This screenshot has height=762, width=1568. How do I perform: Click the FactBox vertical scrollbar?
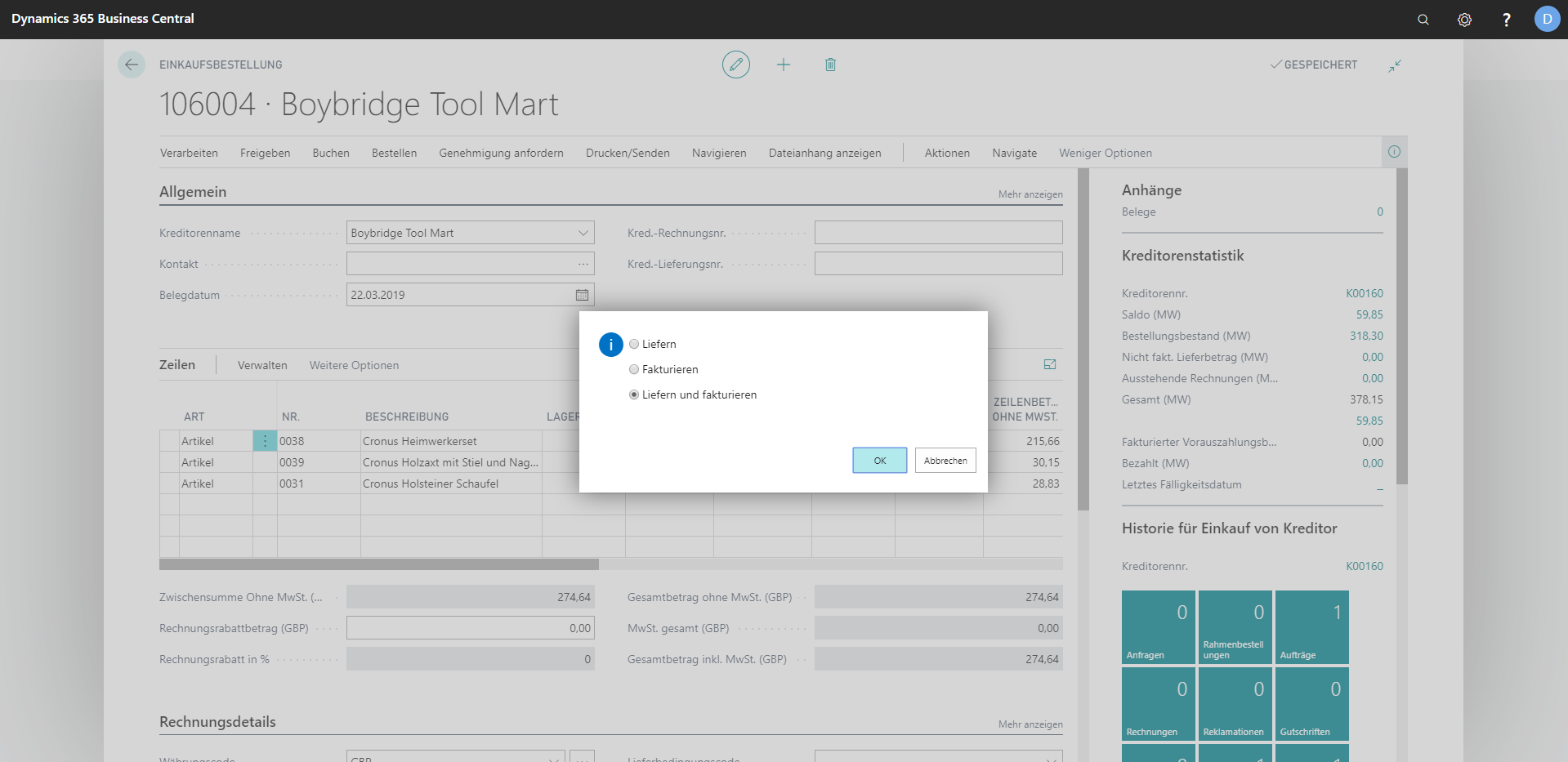pos(1402,327)
